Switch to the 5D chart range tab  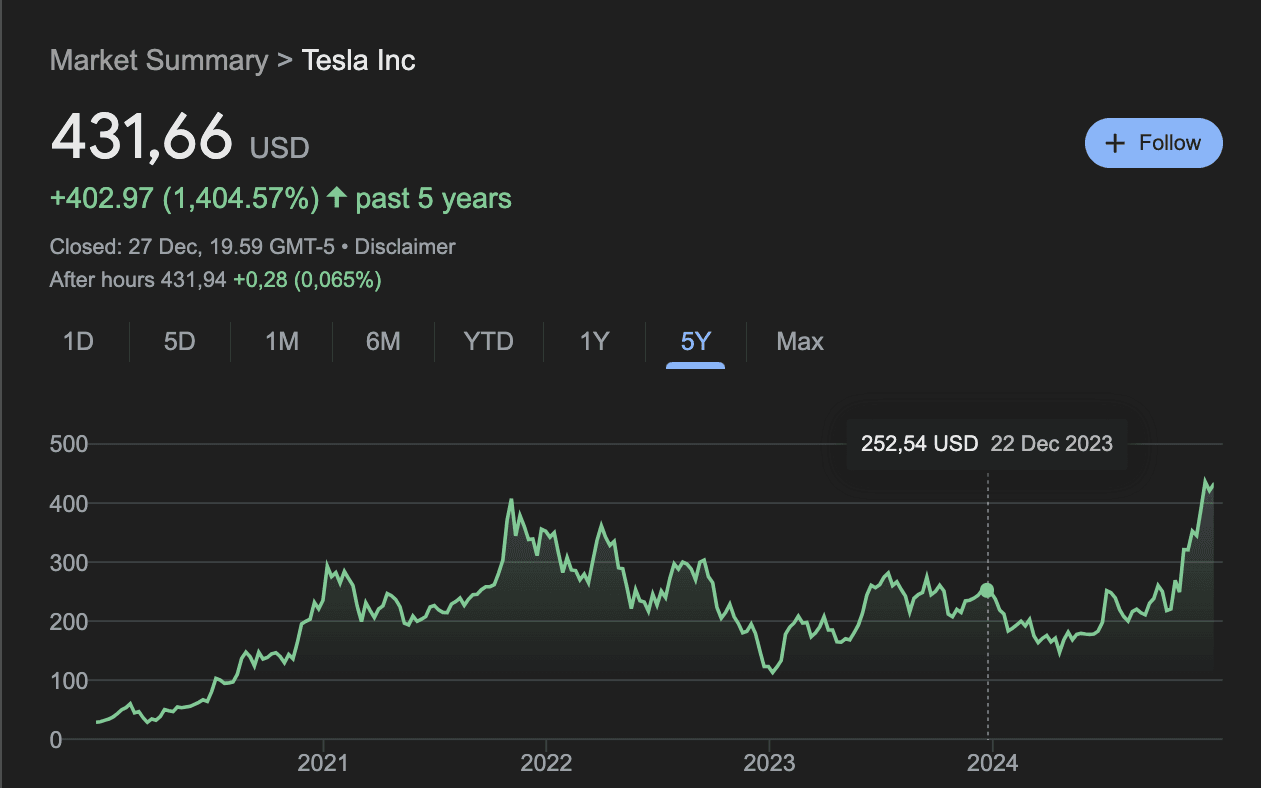coord(180,341)
